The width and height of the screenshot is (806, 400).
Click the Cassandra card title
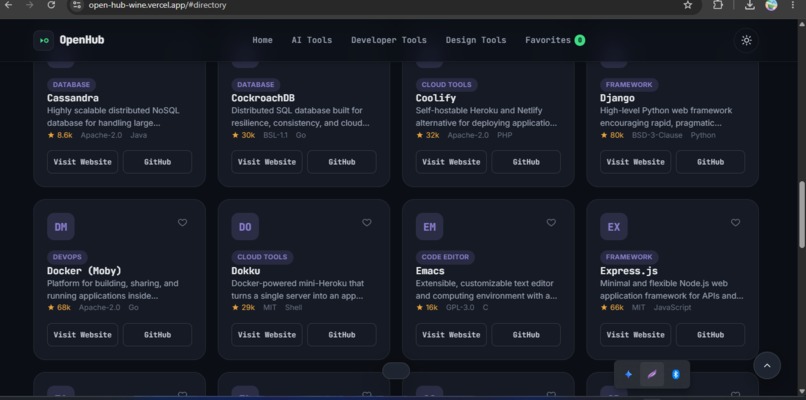pos(73,98)
